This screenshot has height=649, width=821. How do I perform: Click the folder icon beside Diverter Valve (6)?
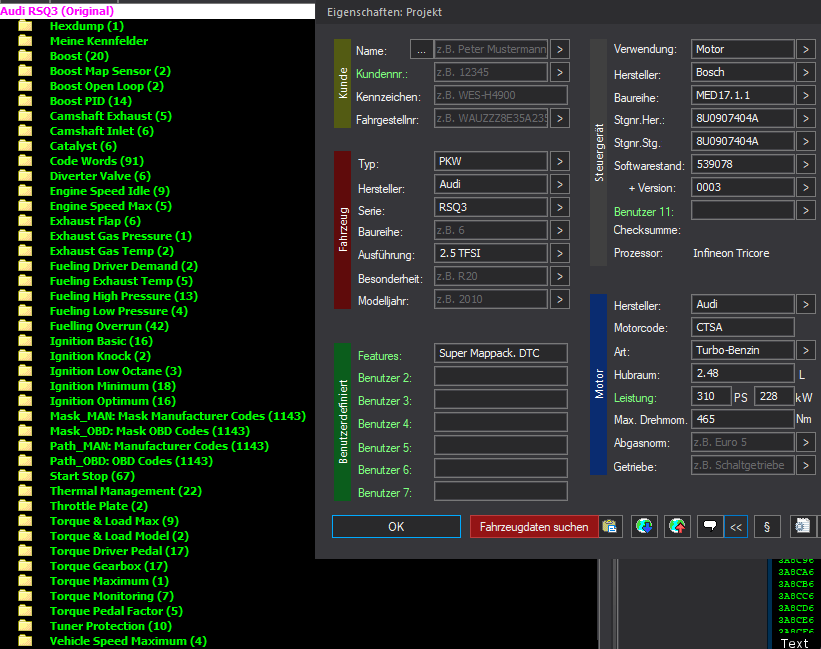pyautogui.click(x=25, y=176)
